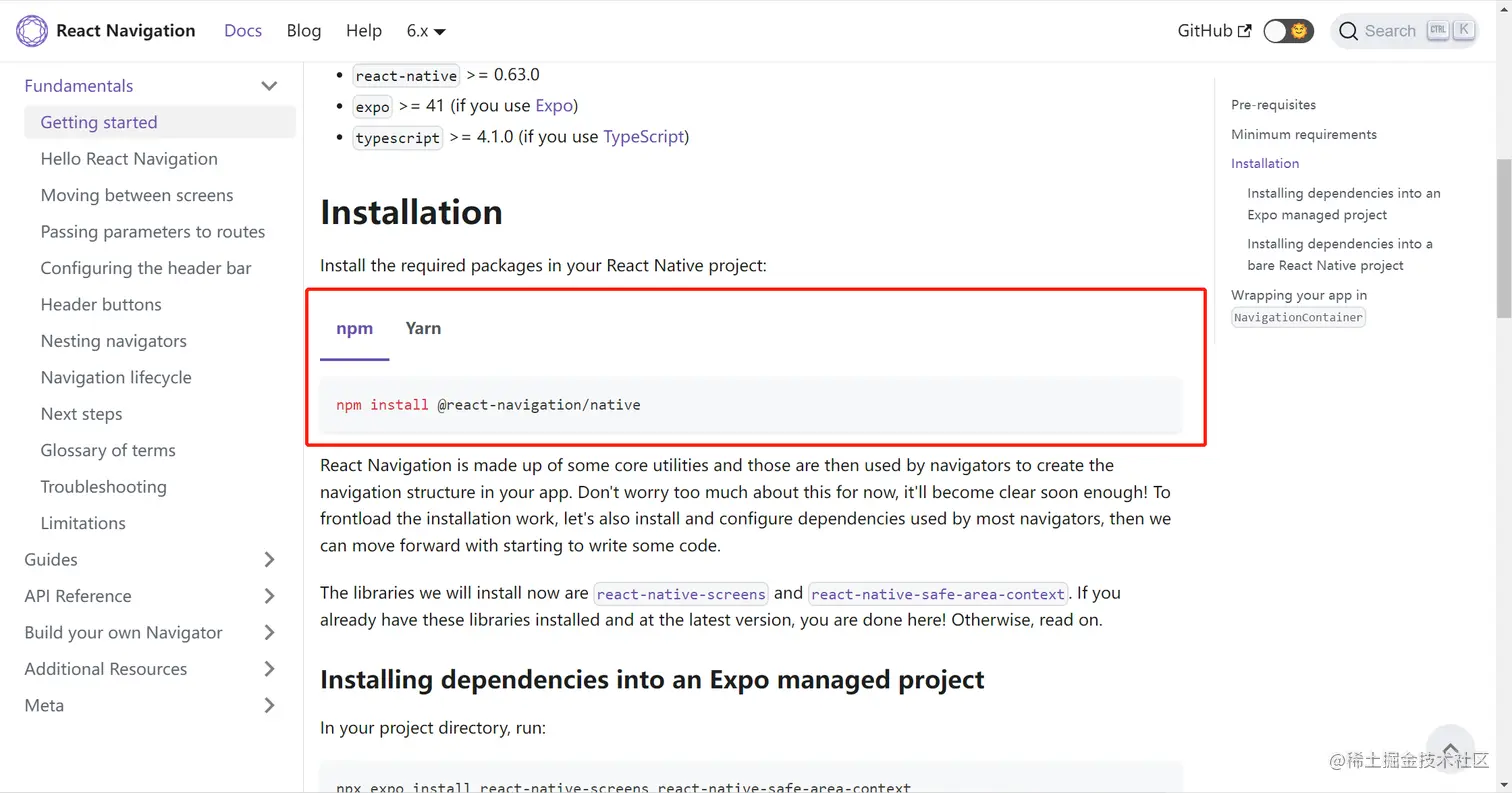Expand the Additional Resources chevron
Image resolution: width=1512 pixels, height=793 pixels.
point(269,669)
